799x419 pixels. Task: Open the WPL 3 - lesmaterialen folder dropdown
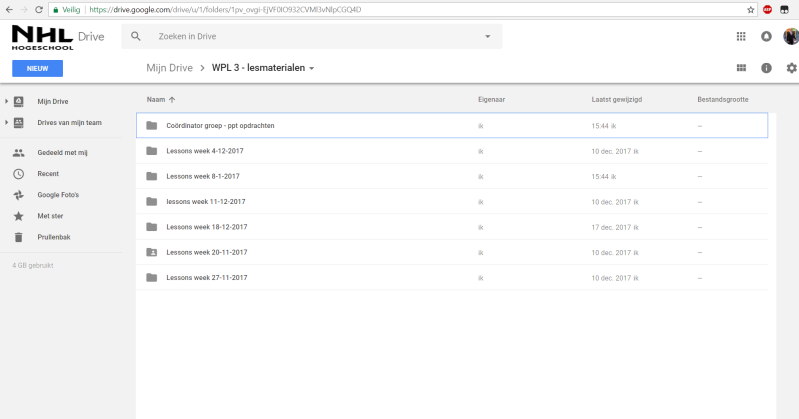tap(311, 68)
